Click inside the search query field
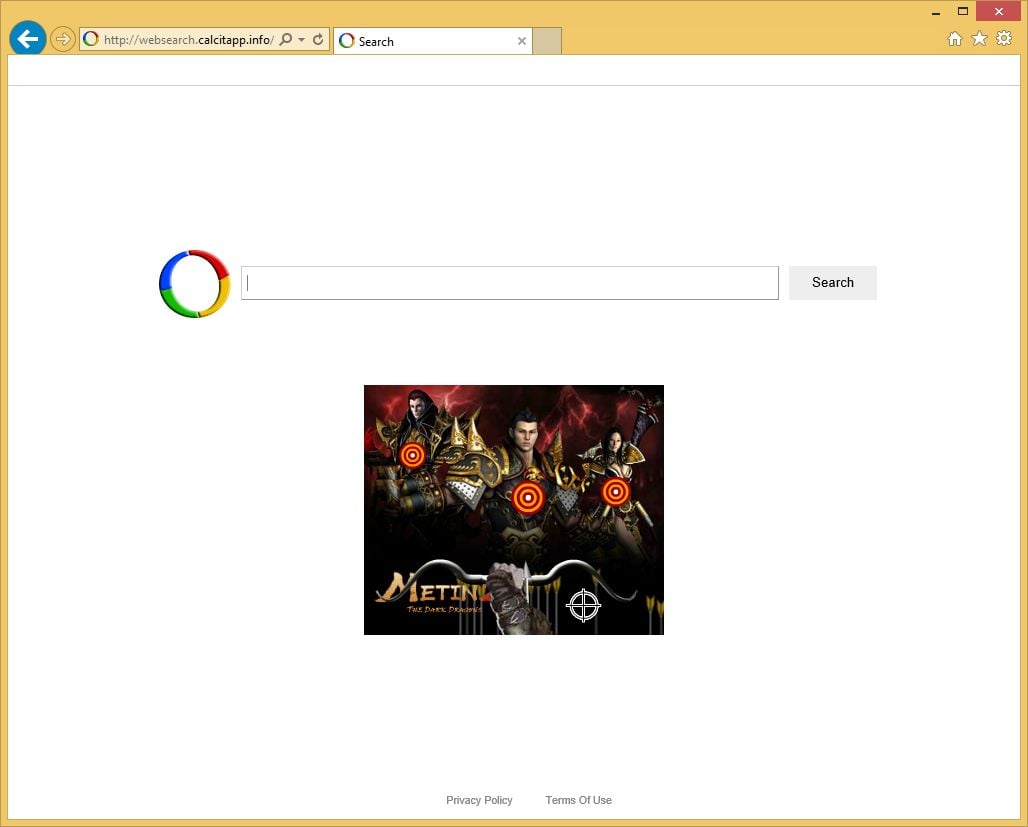The height and width of the screenshot is (827, 1028). 510,283
